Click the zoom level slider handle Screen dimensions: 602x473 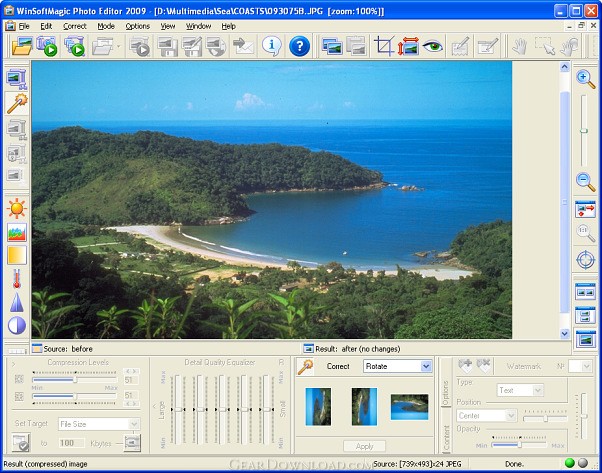[x=584, y=131]
